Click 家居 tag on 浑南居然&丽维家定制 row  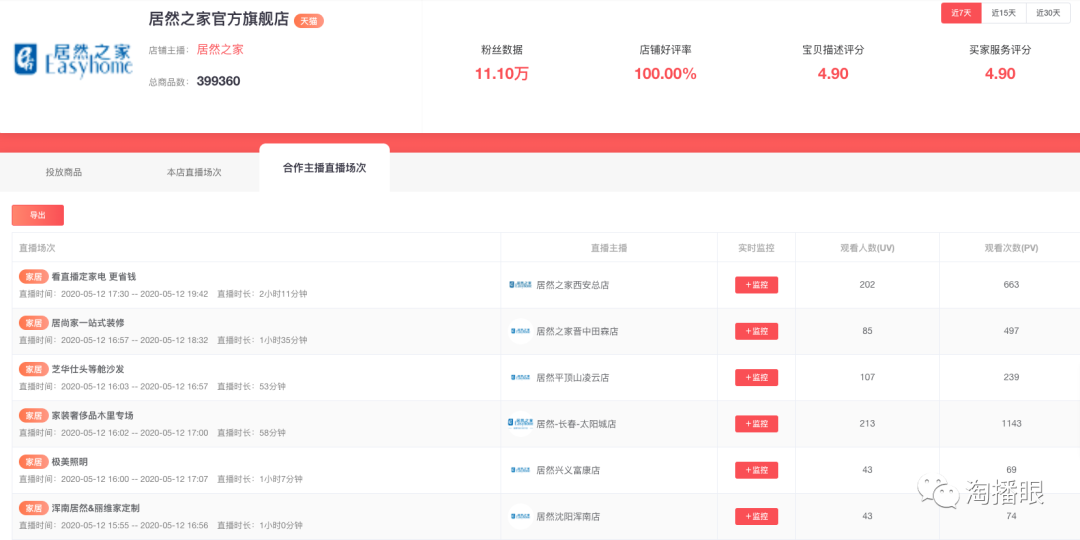[34, 508]
